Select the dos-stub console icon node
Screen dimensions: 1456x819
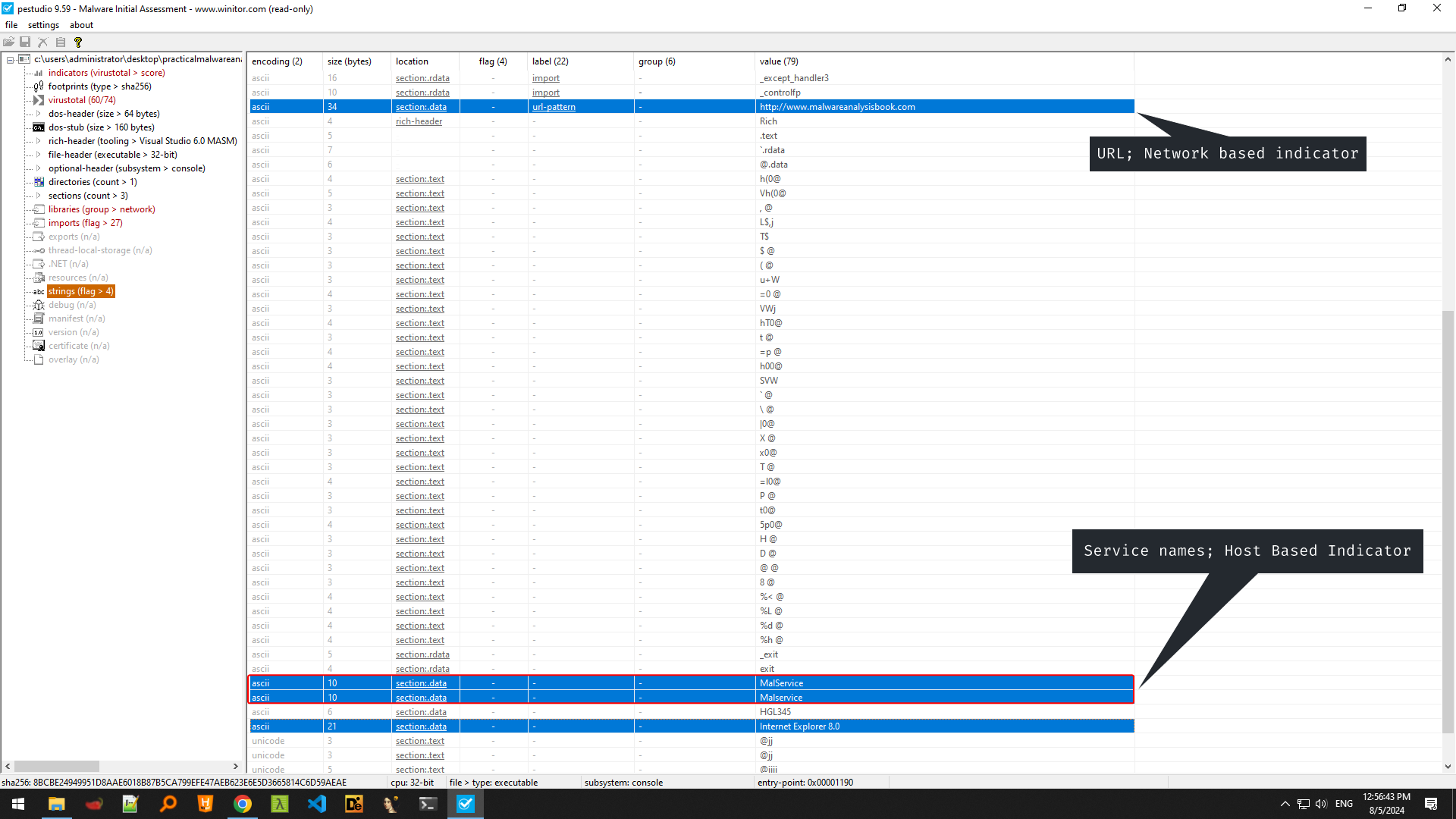click(x=101, y=127)
